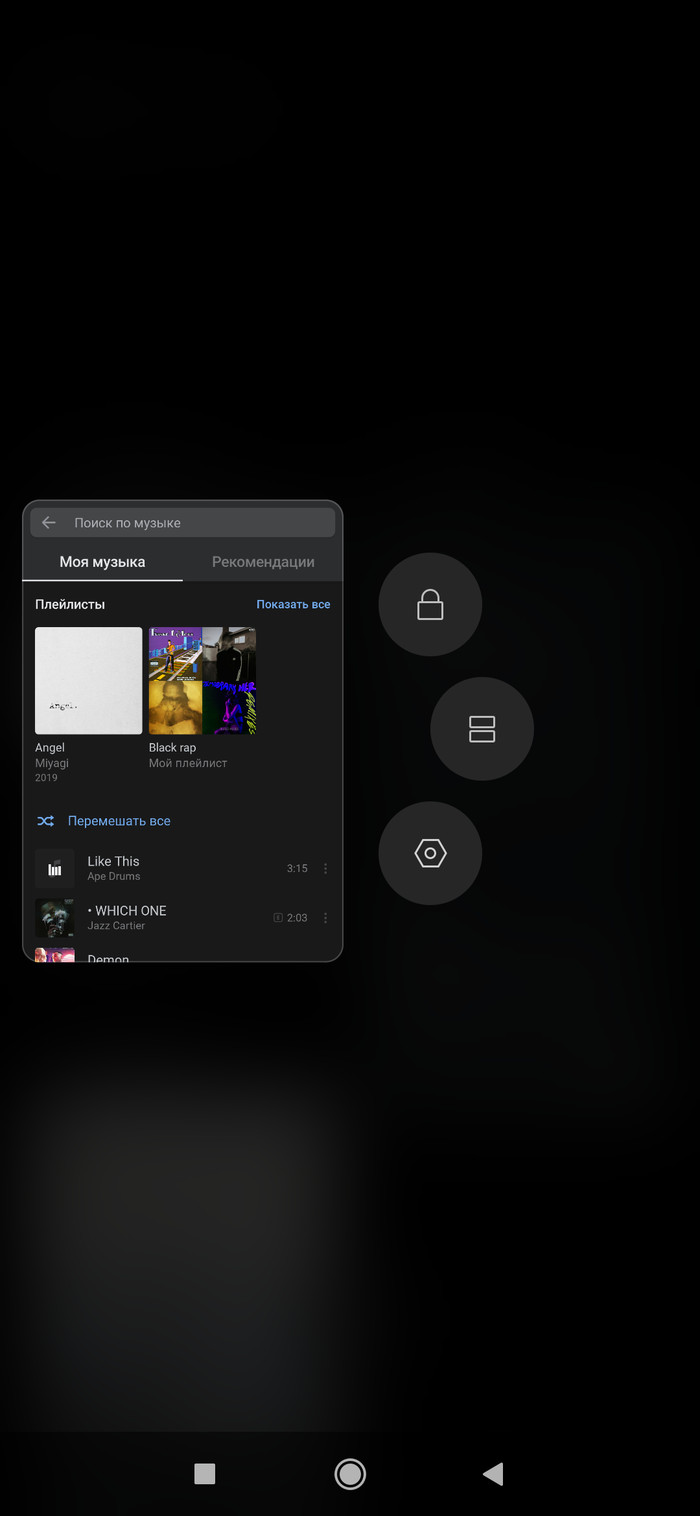Open the three-dot menu for WHICH ONE
Viewport: 700px width, 1516px height.
click(325, 918)
